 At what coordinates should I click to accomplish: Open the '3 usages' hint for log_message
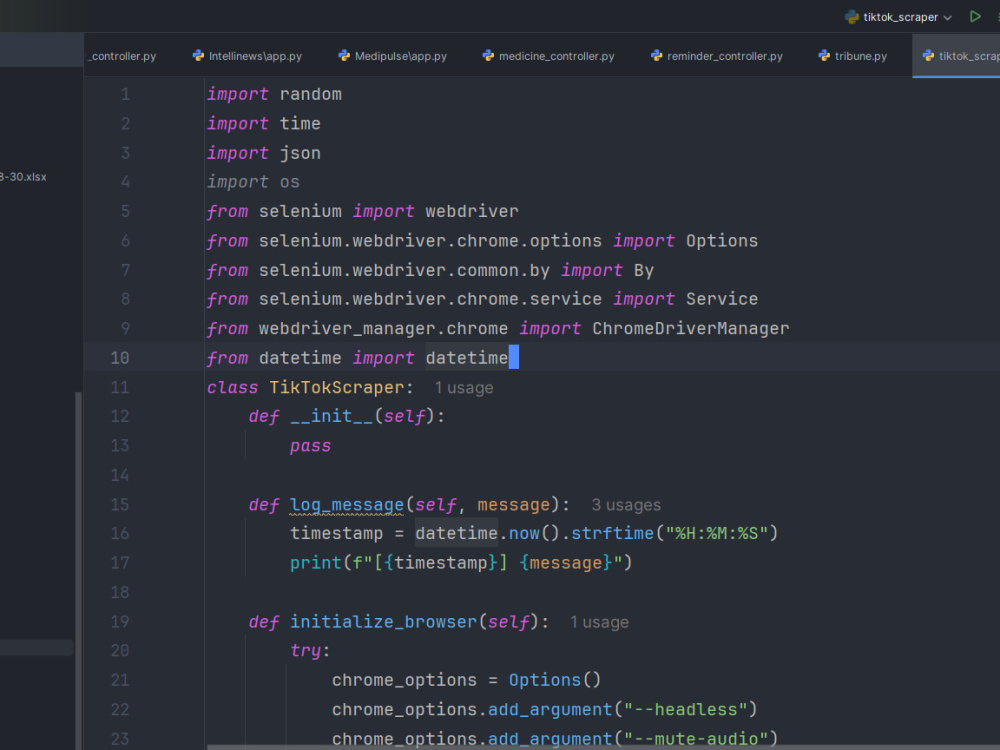pos(626,505)
